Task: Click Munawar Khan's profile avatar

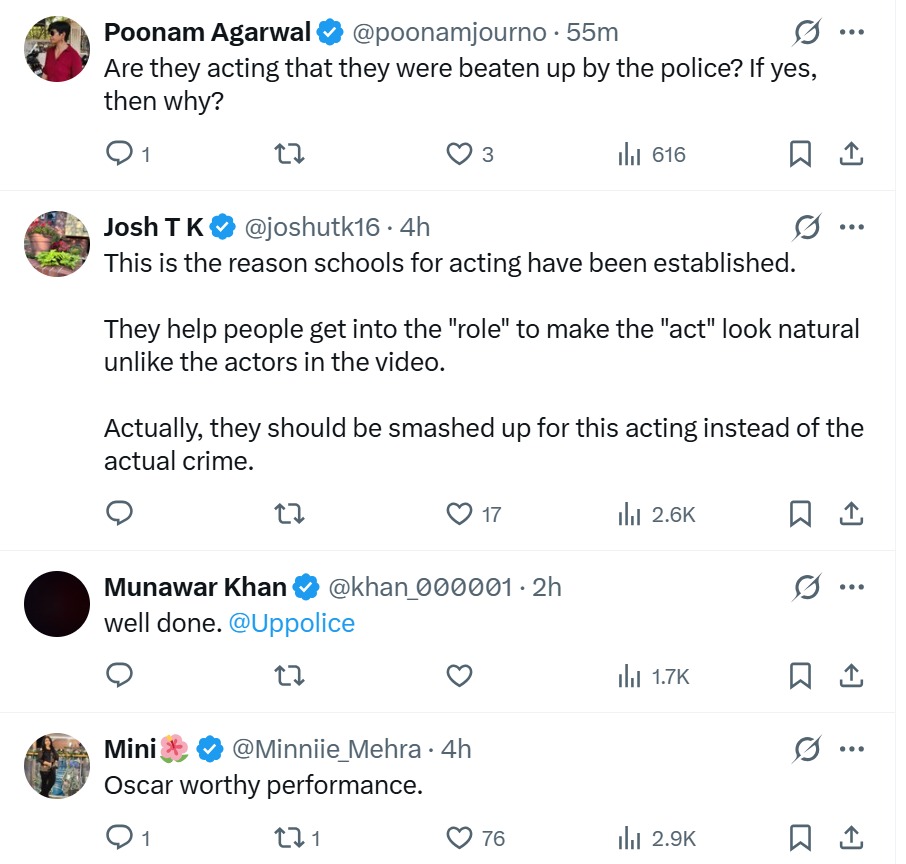Action: 57,604
